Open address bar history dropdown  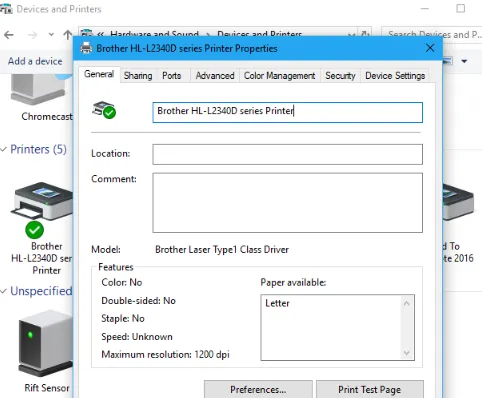[351, 34]
